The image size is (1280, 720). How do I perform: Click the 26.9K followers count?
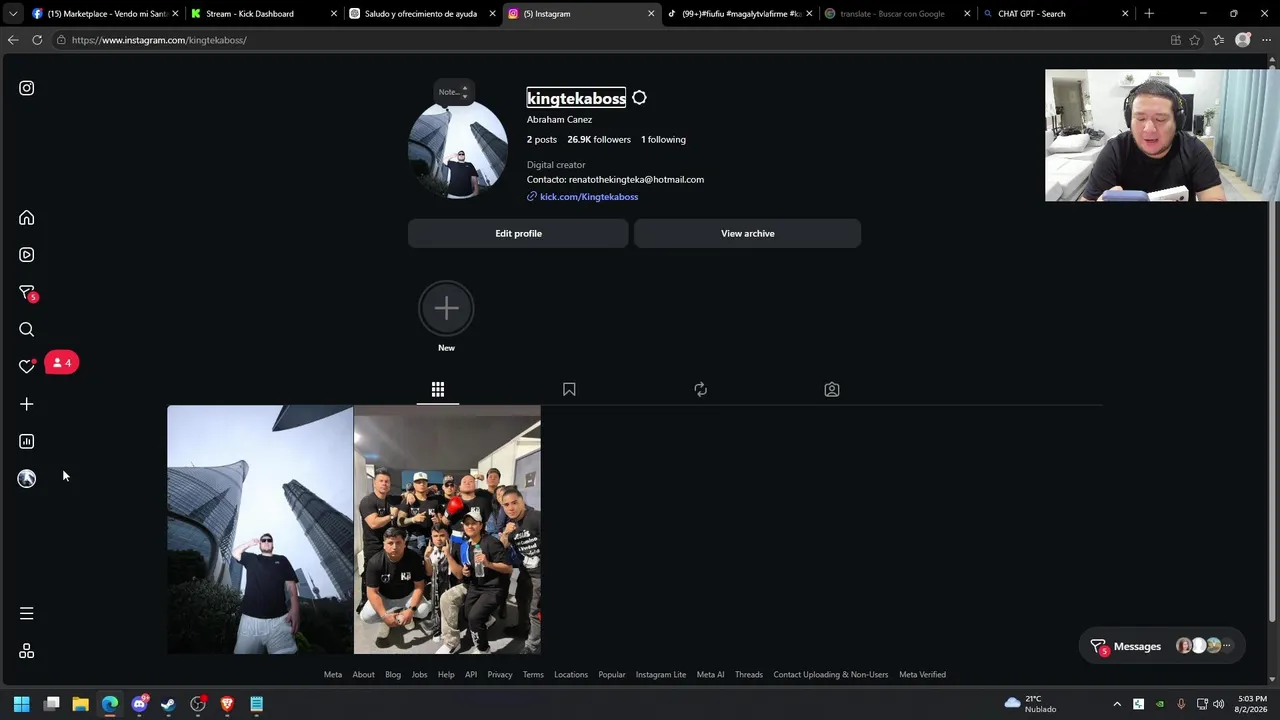point(599,140)
